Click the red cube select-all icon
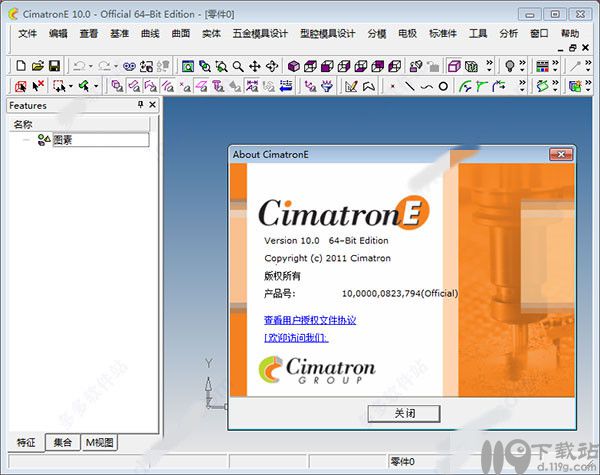The image size is (600, 475). click(x=21, y=87)
